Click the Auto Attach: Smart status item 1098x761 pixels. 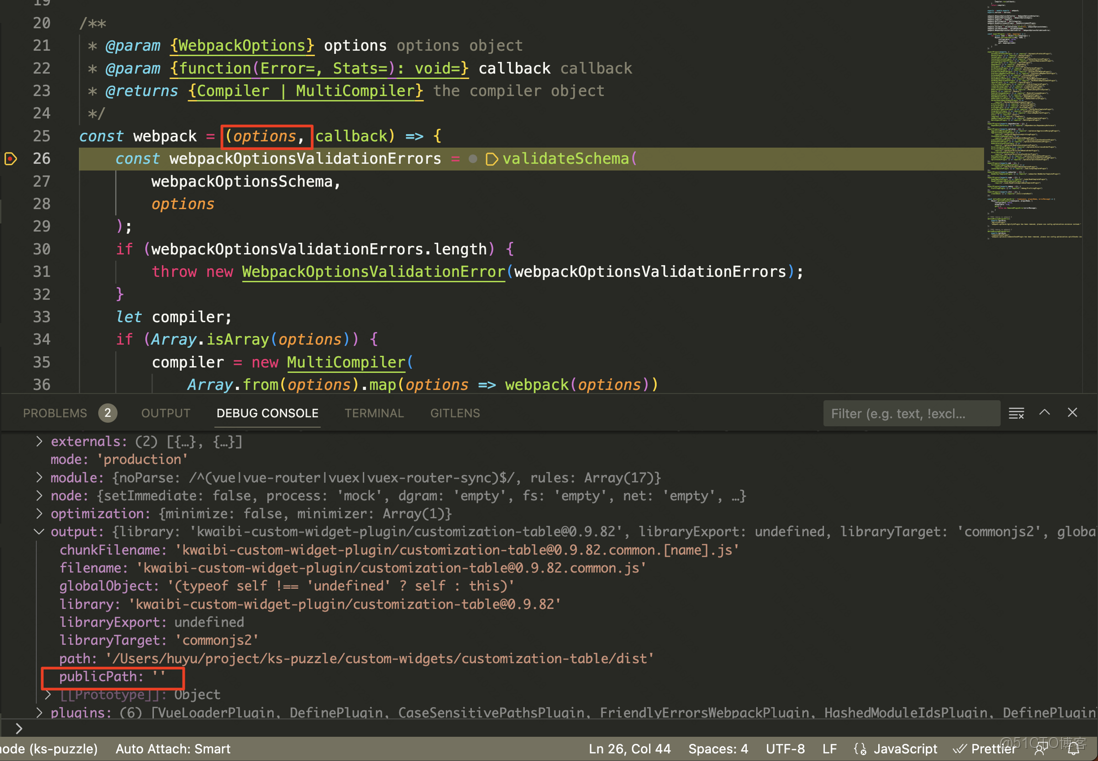click(173, 748)
